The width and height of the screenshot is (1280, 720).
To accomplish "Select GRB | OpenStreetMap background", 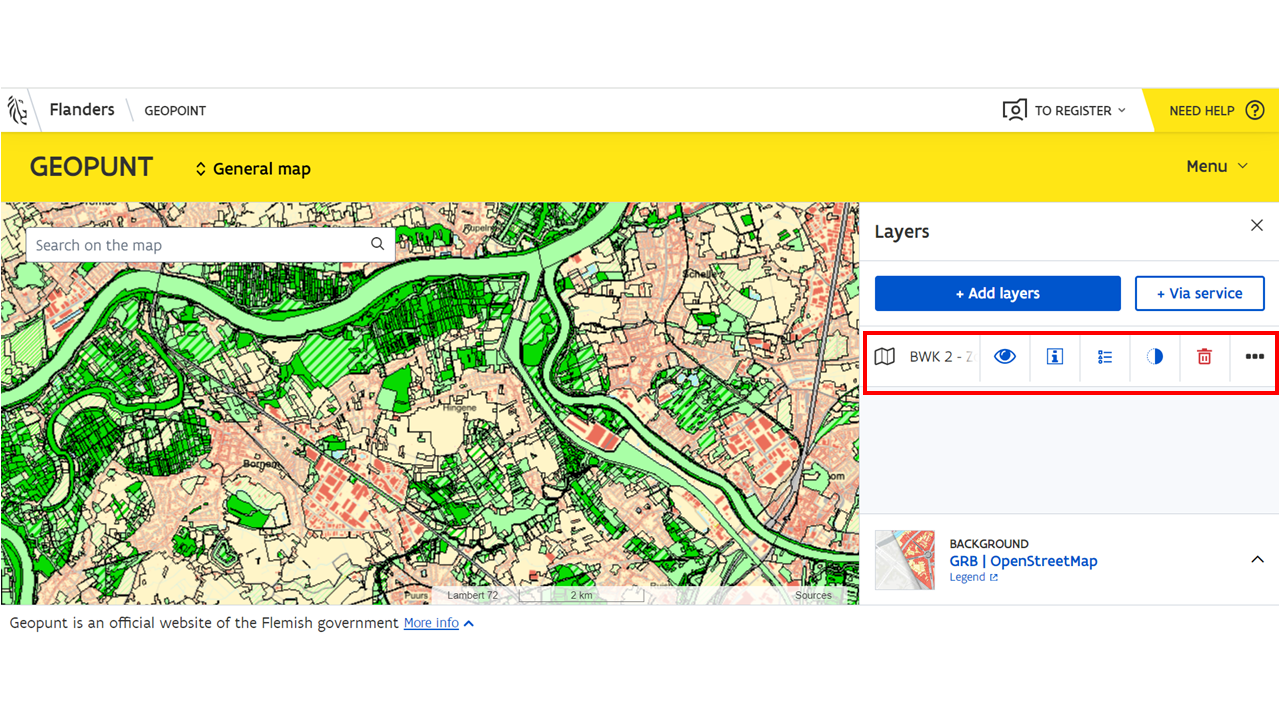I will coord(1023,561).
